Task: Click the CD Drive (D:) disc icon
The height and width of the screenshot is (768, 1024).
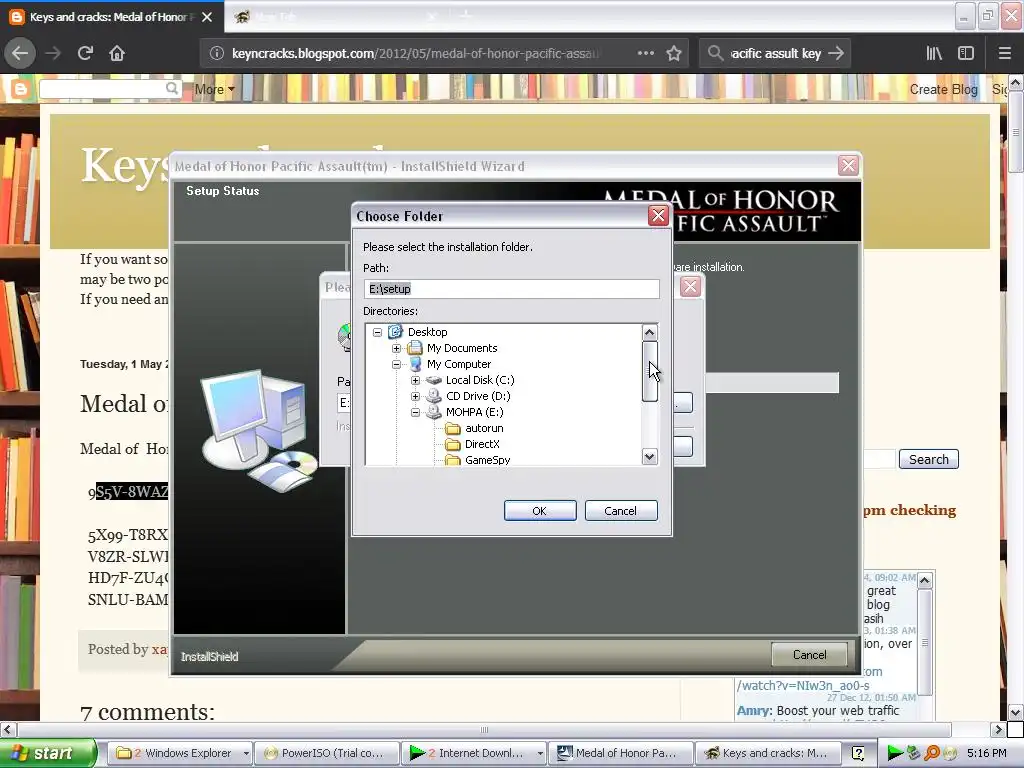Action: 434,396
